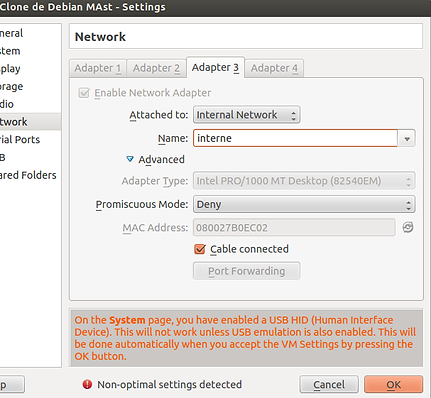Screen dimensions: 431x398
Task: Open the Adapter Type dropdown
Action: click(304, 181)
